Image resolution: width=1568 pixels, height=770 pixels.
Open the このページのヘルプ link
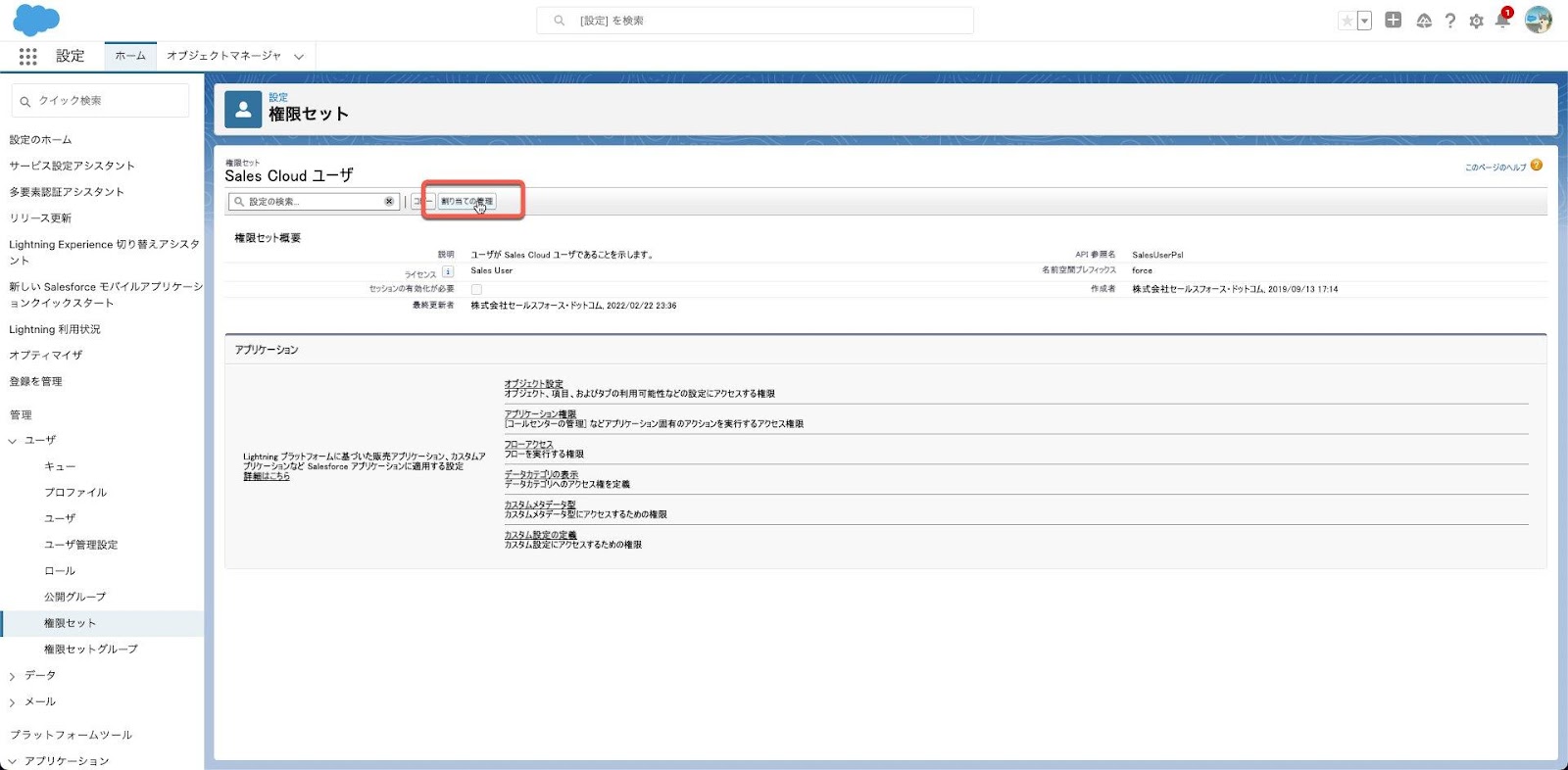[x=1495, y=167]
